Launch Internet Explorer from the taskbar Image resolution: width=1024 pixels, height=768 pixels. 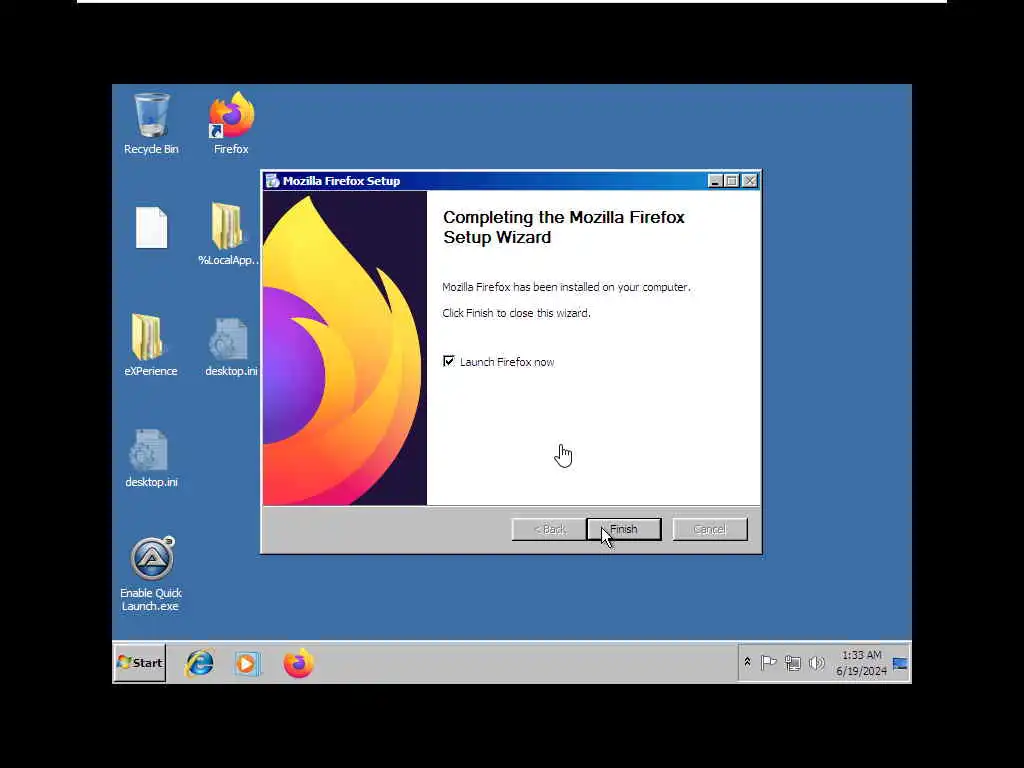point(200,664)
